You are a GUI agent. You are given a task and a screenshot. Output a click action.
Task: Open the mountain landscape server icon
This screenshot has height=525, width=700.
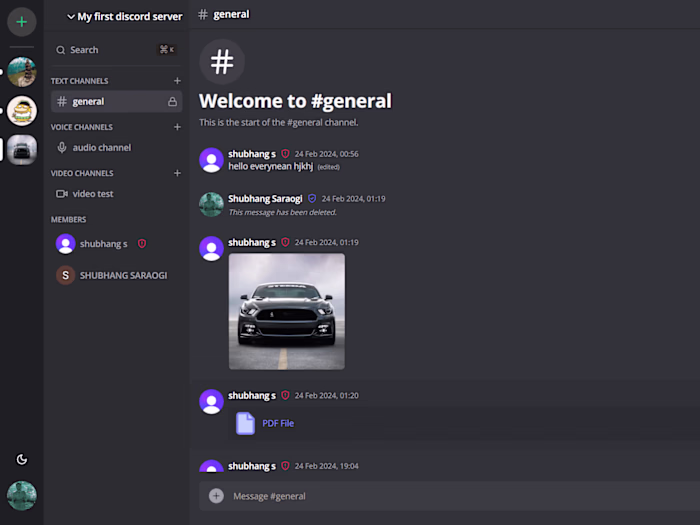pos(22,72)
